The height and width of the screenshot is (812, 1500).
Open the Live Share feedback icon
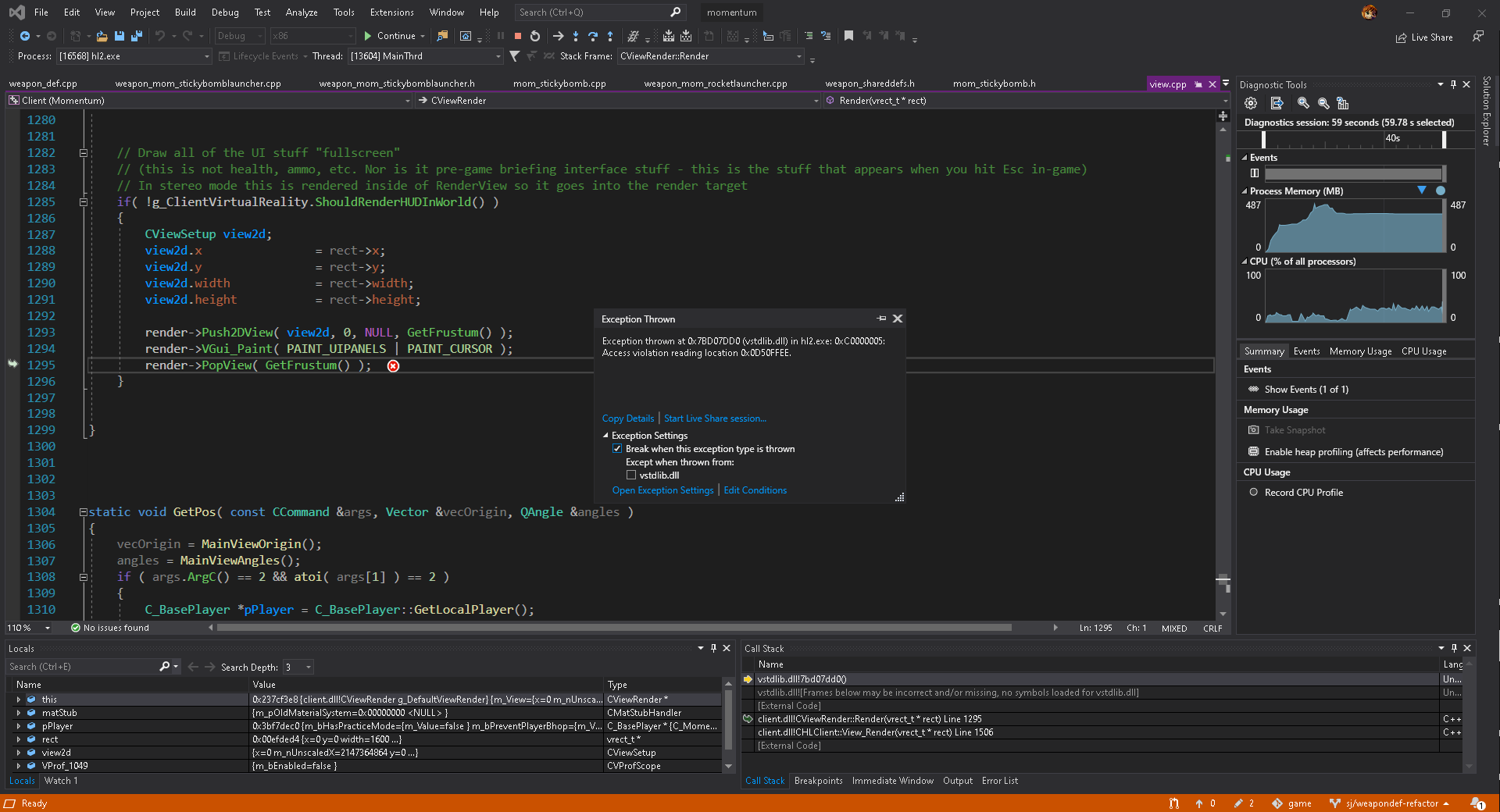(1478, 37)
